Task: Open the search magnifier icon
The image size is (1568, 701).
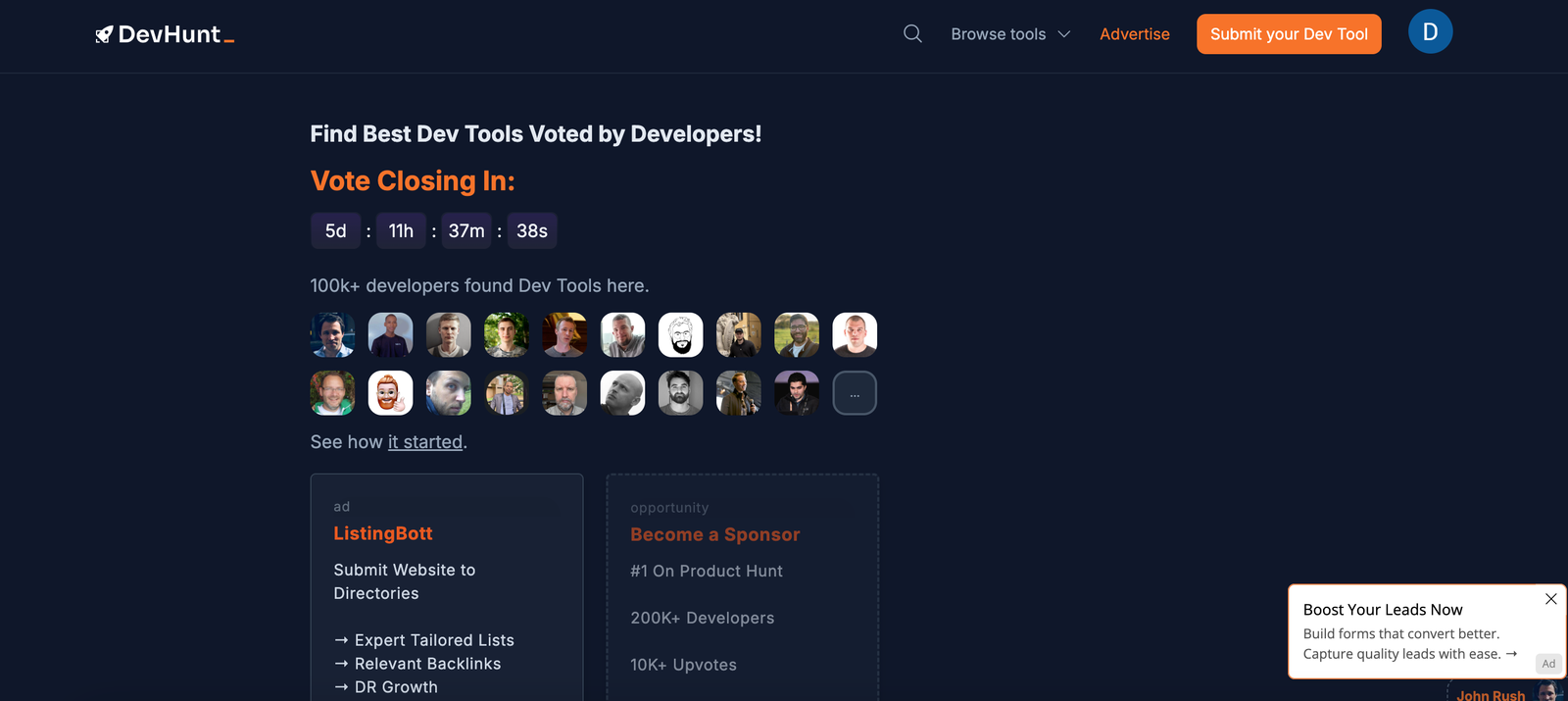Action: click(912, 34)
